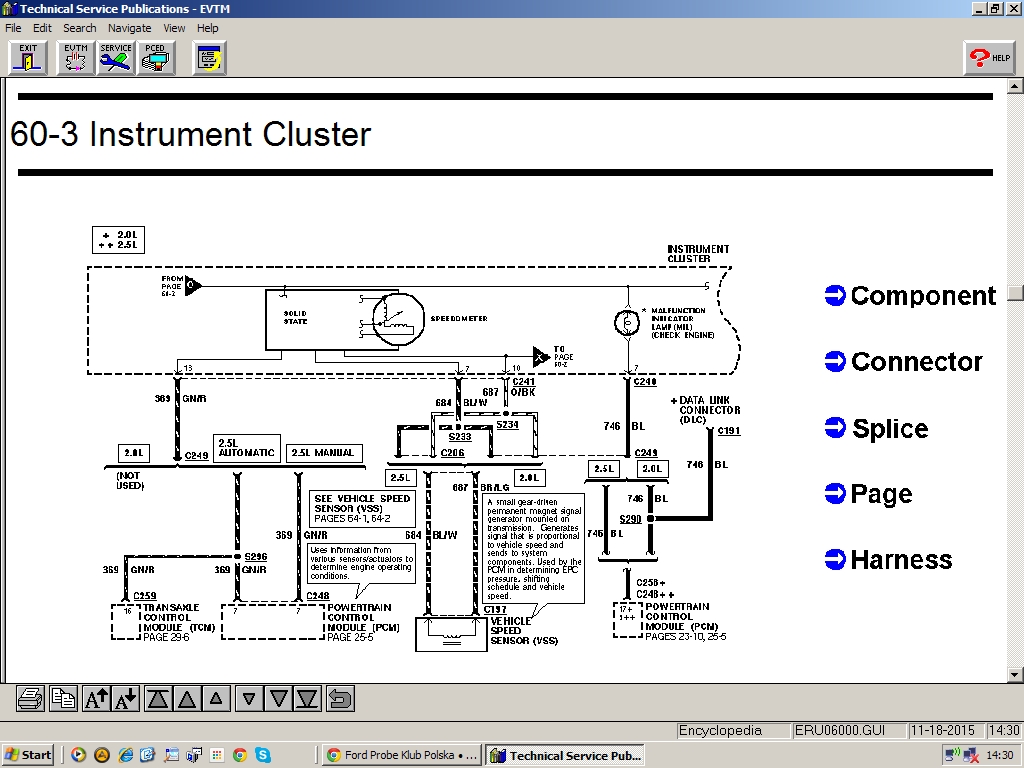1024x768 pixels.
Task: Click the Vehicle Speed Sensor (VSS) label
Action: point(524,631)
